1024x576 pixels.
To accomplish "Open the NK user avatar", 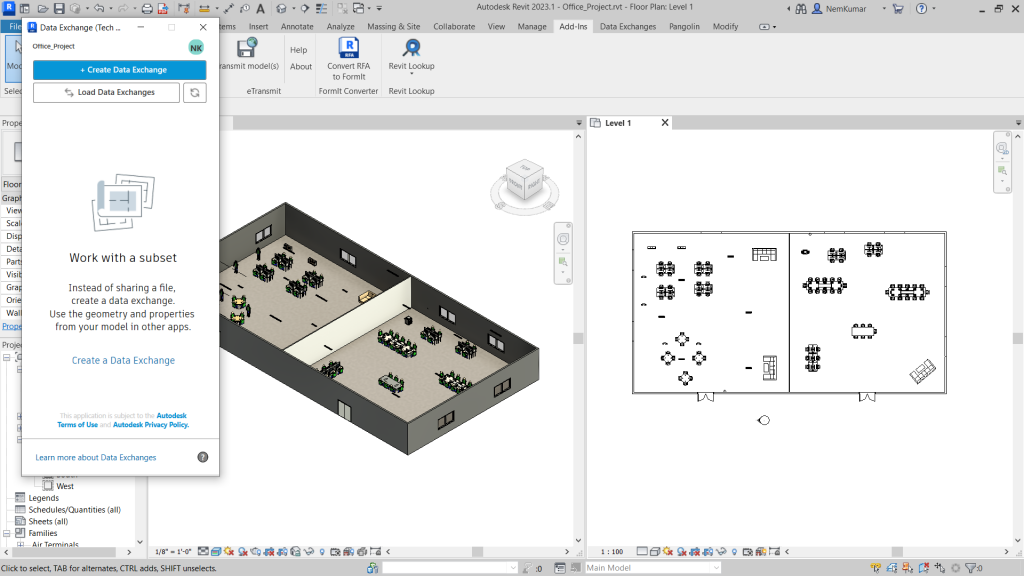I will pyautogui.click(x=196, y=47).
